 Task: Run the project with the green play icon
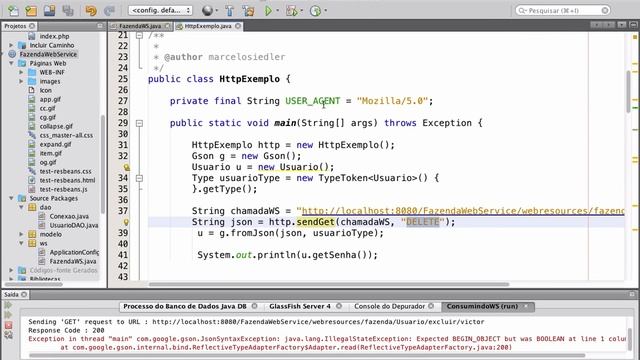pyautogui.click(x=268, y=11)
